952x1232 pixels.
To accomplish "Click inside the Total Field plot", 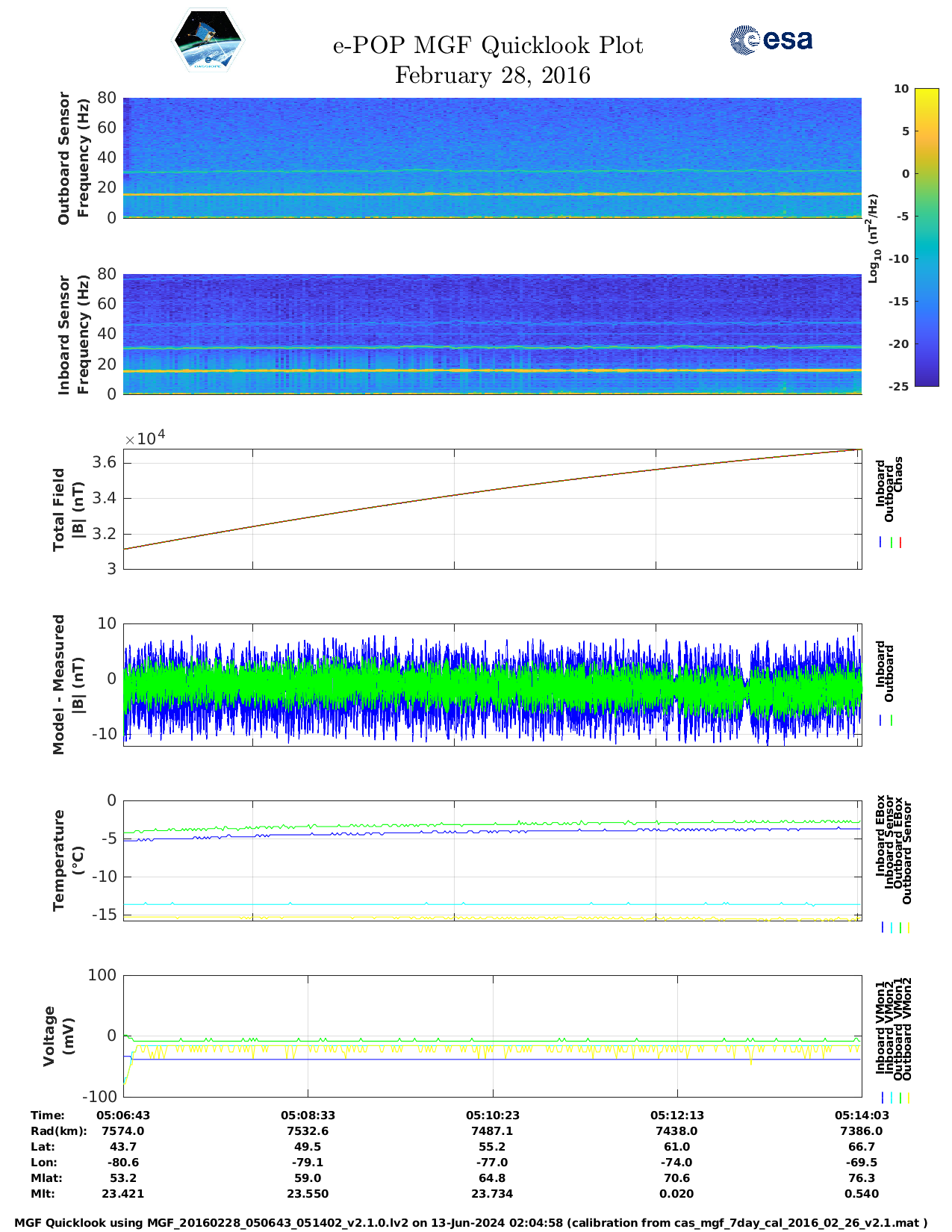I will [492, 509].
